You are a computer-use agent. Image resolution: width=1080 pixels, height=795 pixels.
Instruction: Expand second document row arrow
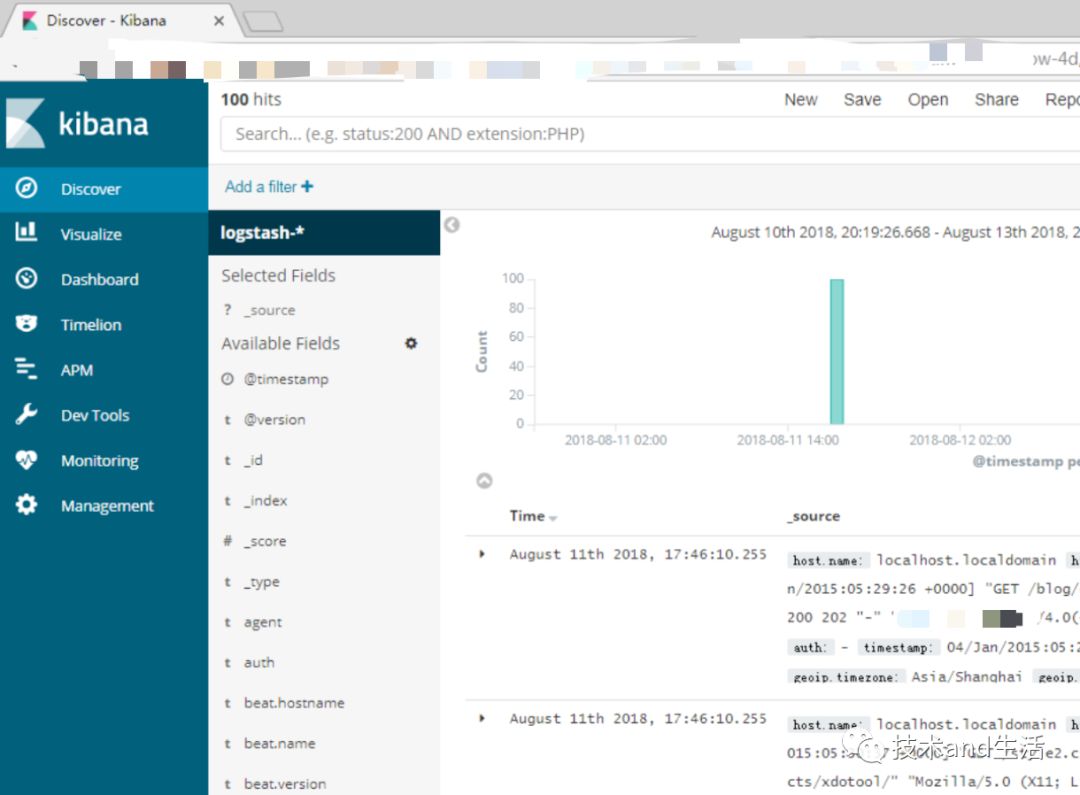point(482,719)
